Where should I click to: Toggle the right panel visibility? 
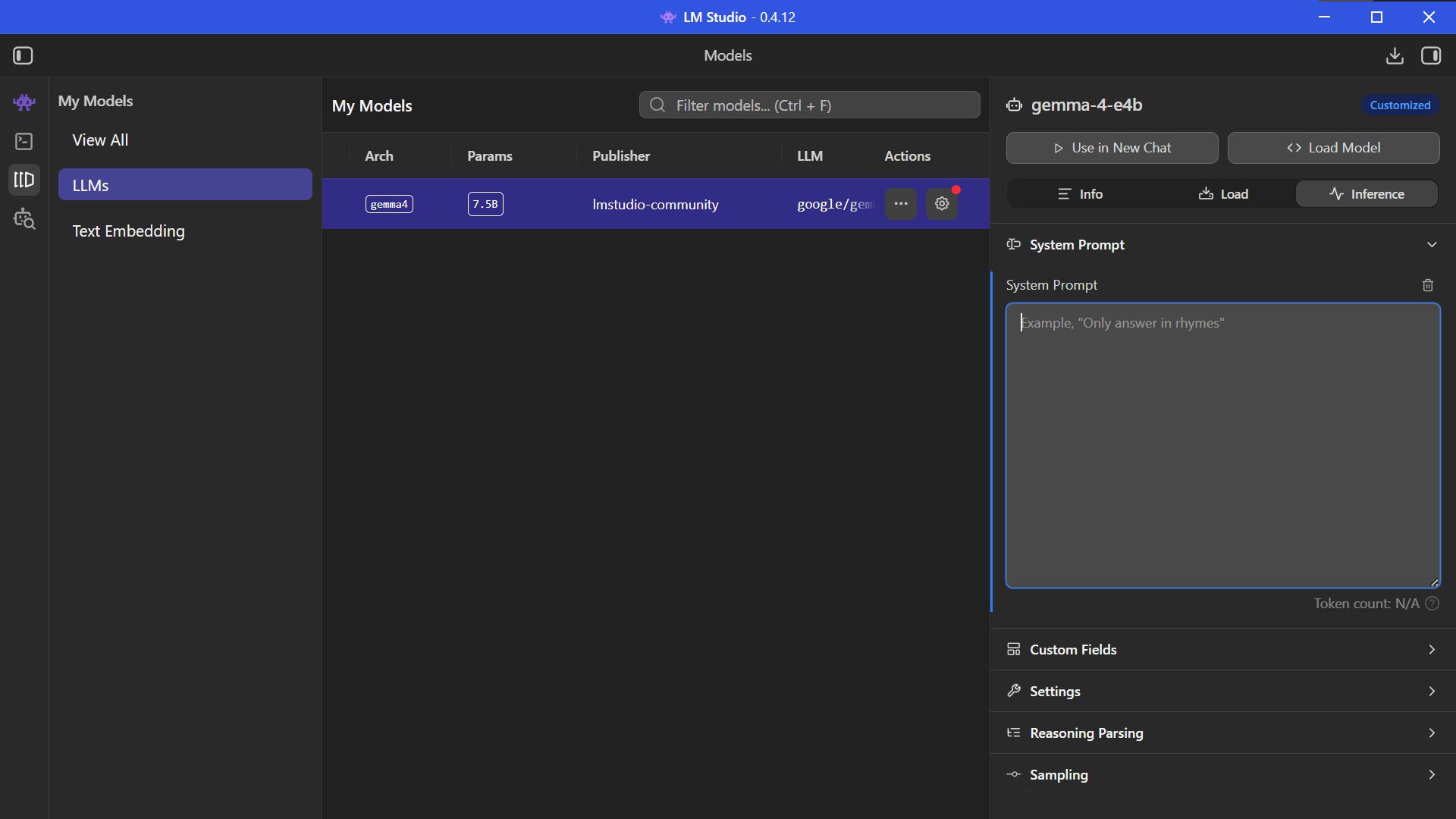click(1432, 55)
